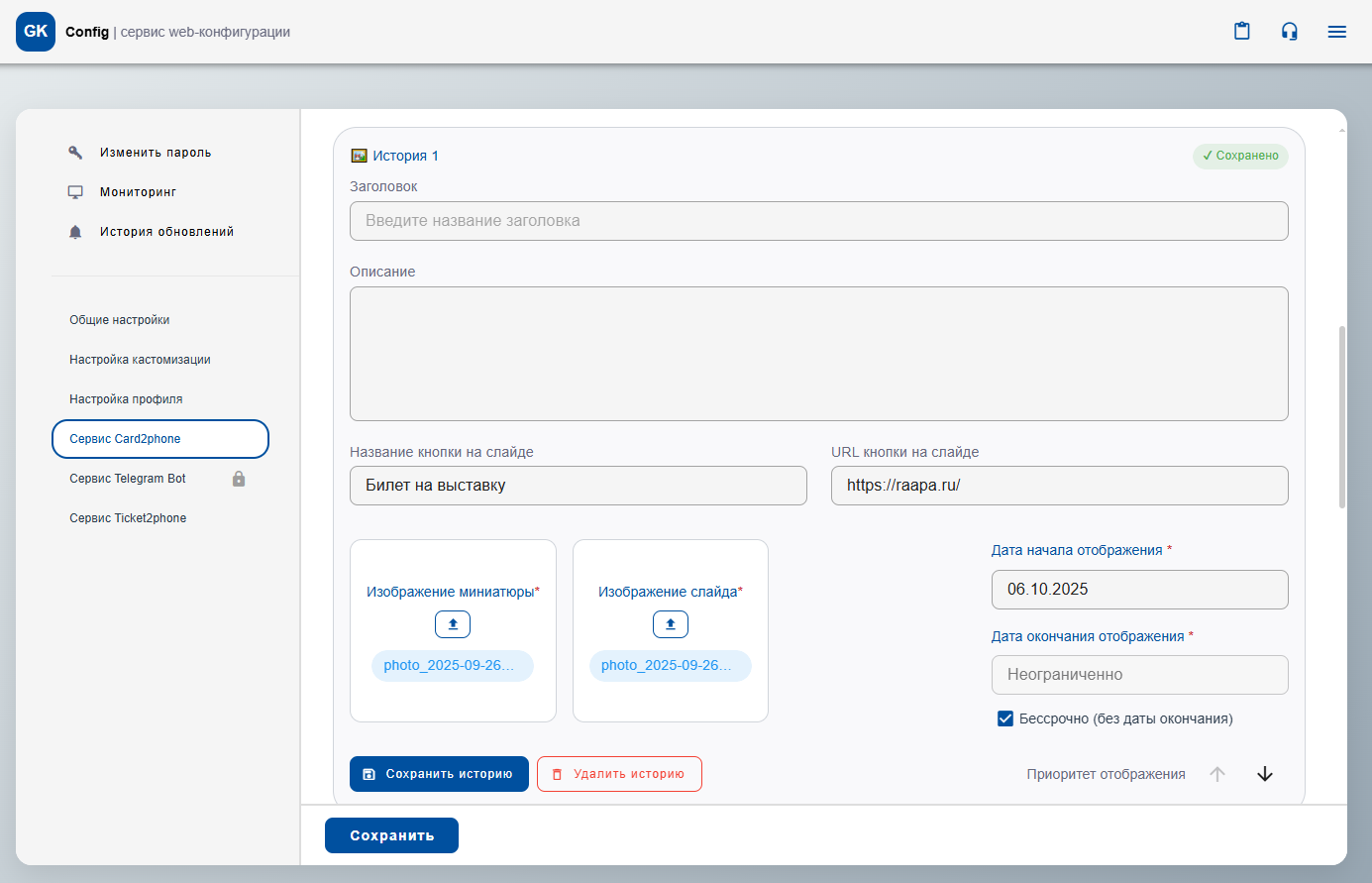Open the start date picker field
Viewport: 1372px width, 883px height.
1139,590
